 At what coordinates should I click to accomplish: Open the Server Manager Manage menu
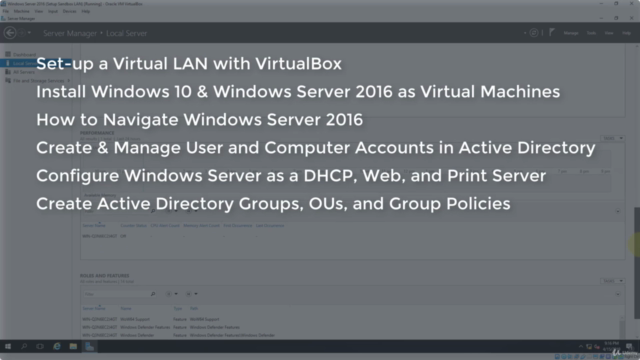(571, 33)
